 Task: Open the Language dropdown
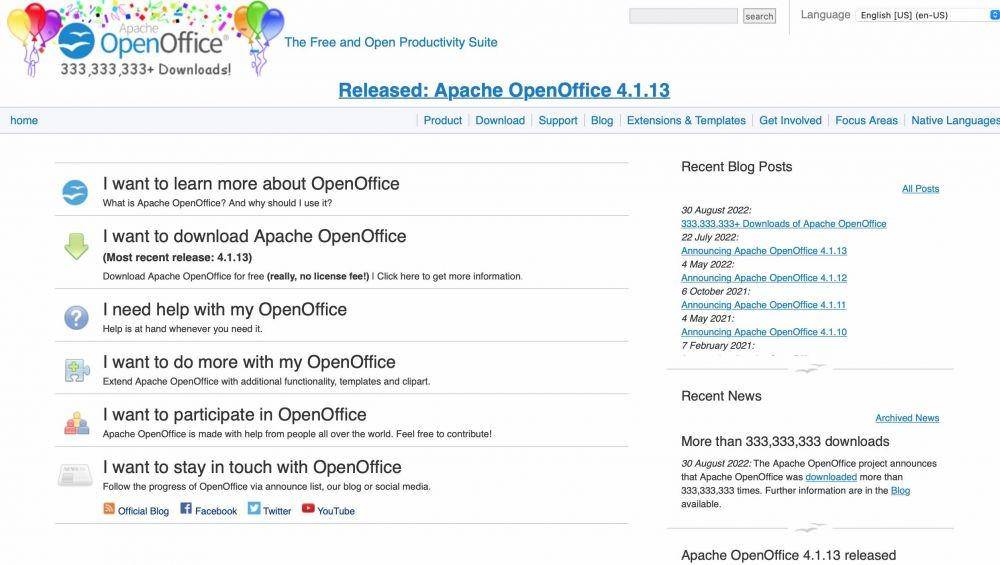pyautogui.click(x=928, y=15)
